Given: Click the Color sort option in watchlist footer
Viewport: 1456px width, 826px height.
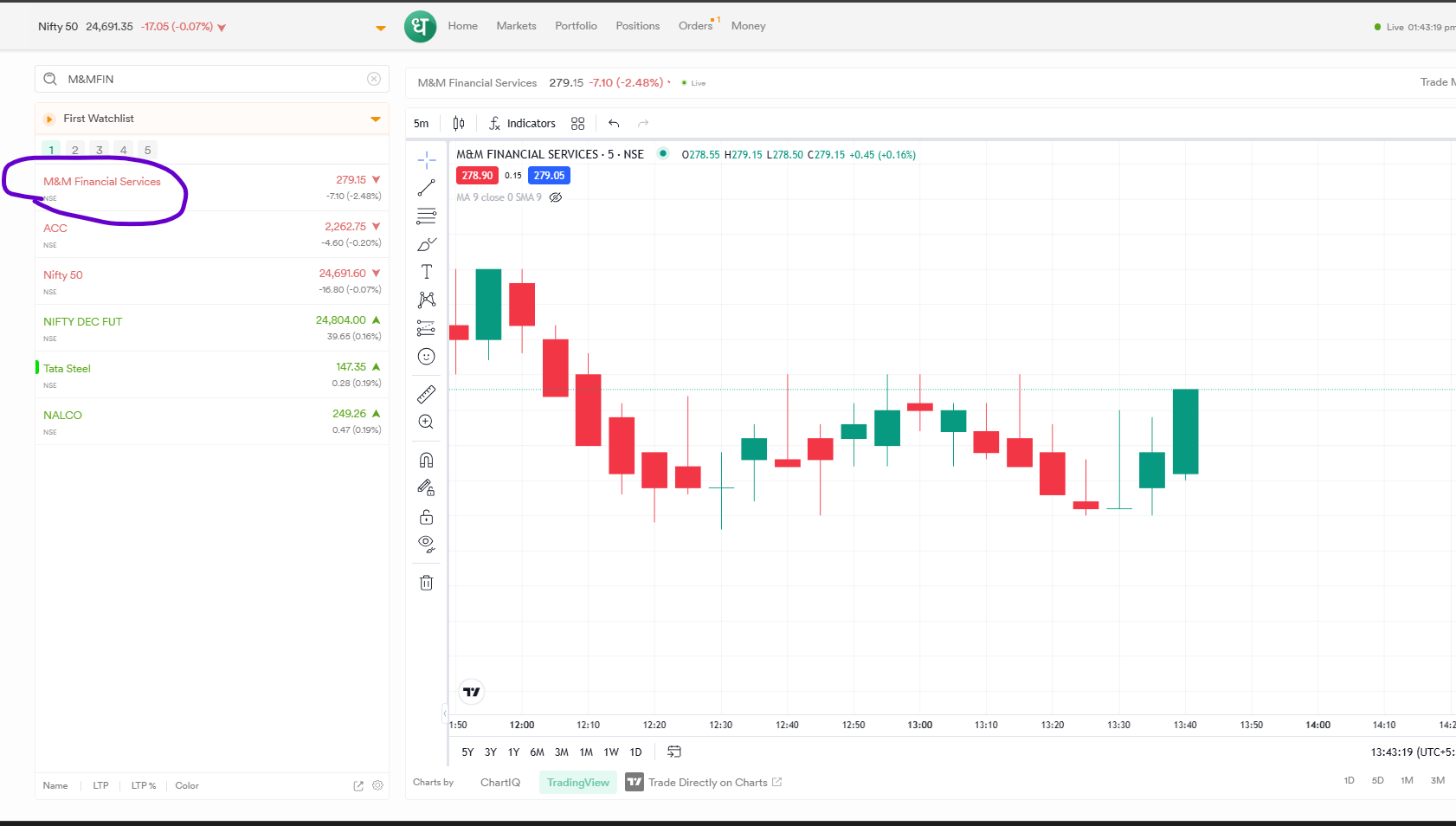Looking at the screenshot, I should tap(187, 786).
